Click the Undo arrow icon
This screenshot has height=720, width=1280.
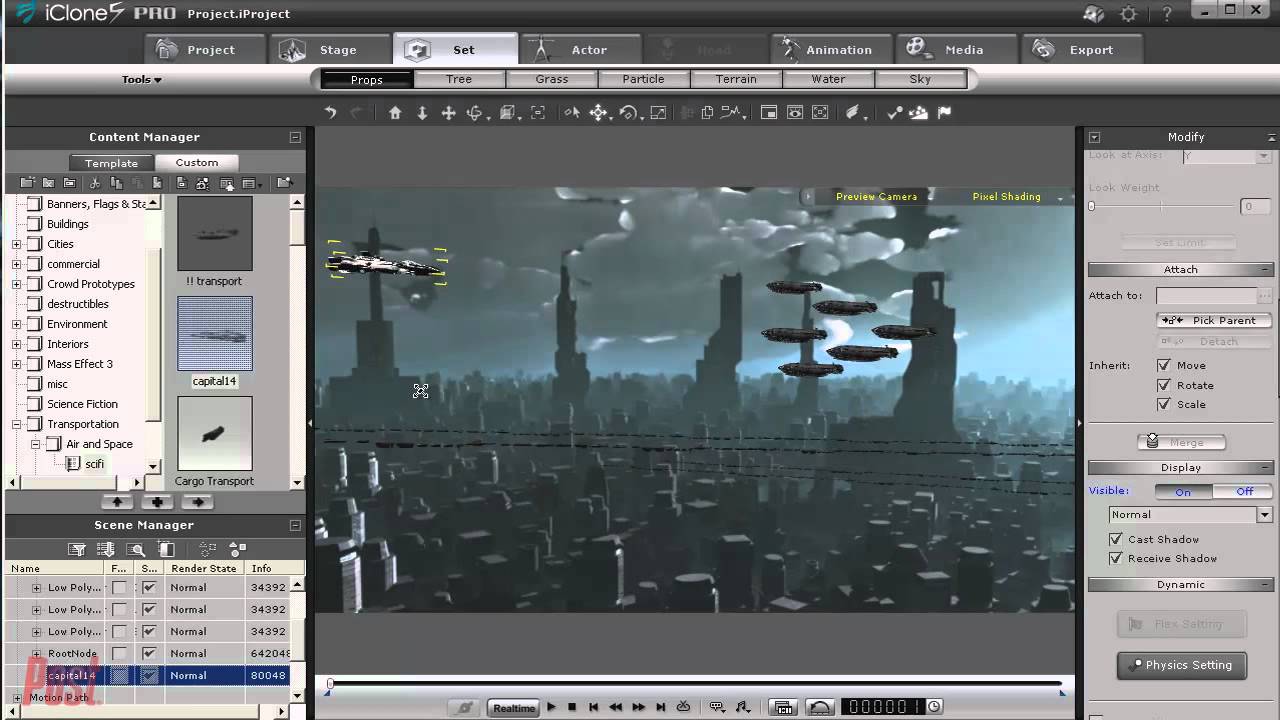point(330,113)
